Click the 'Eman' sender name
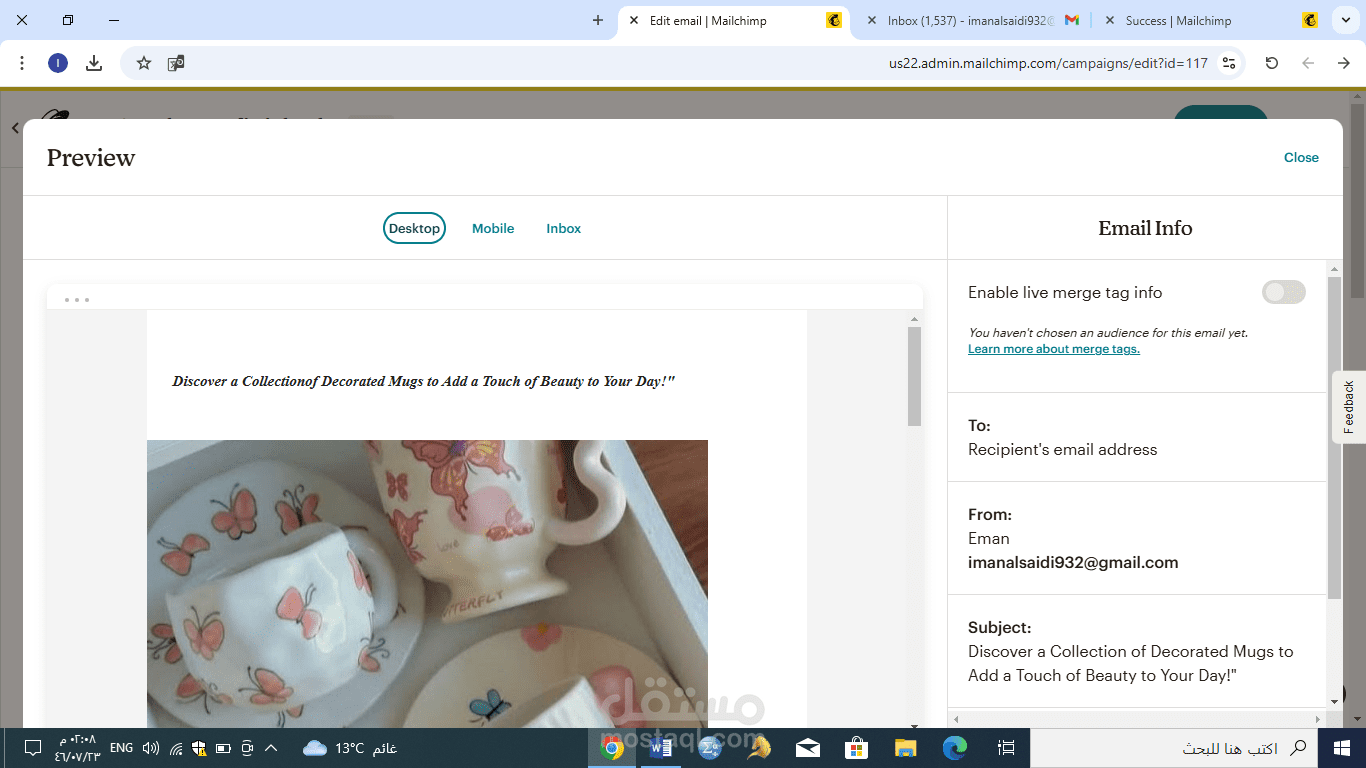Image resolution: width=1366 pixels, height=768 pixels. [x=989, y=538]
